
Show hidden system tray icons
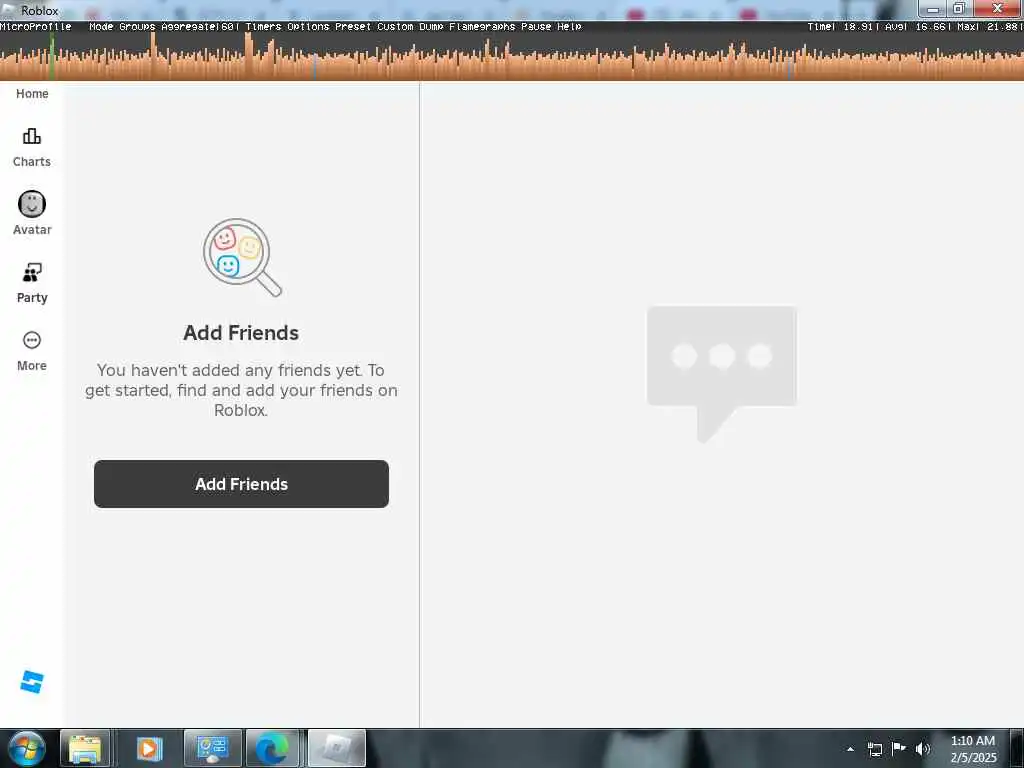point(850,749)
